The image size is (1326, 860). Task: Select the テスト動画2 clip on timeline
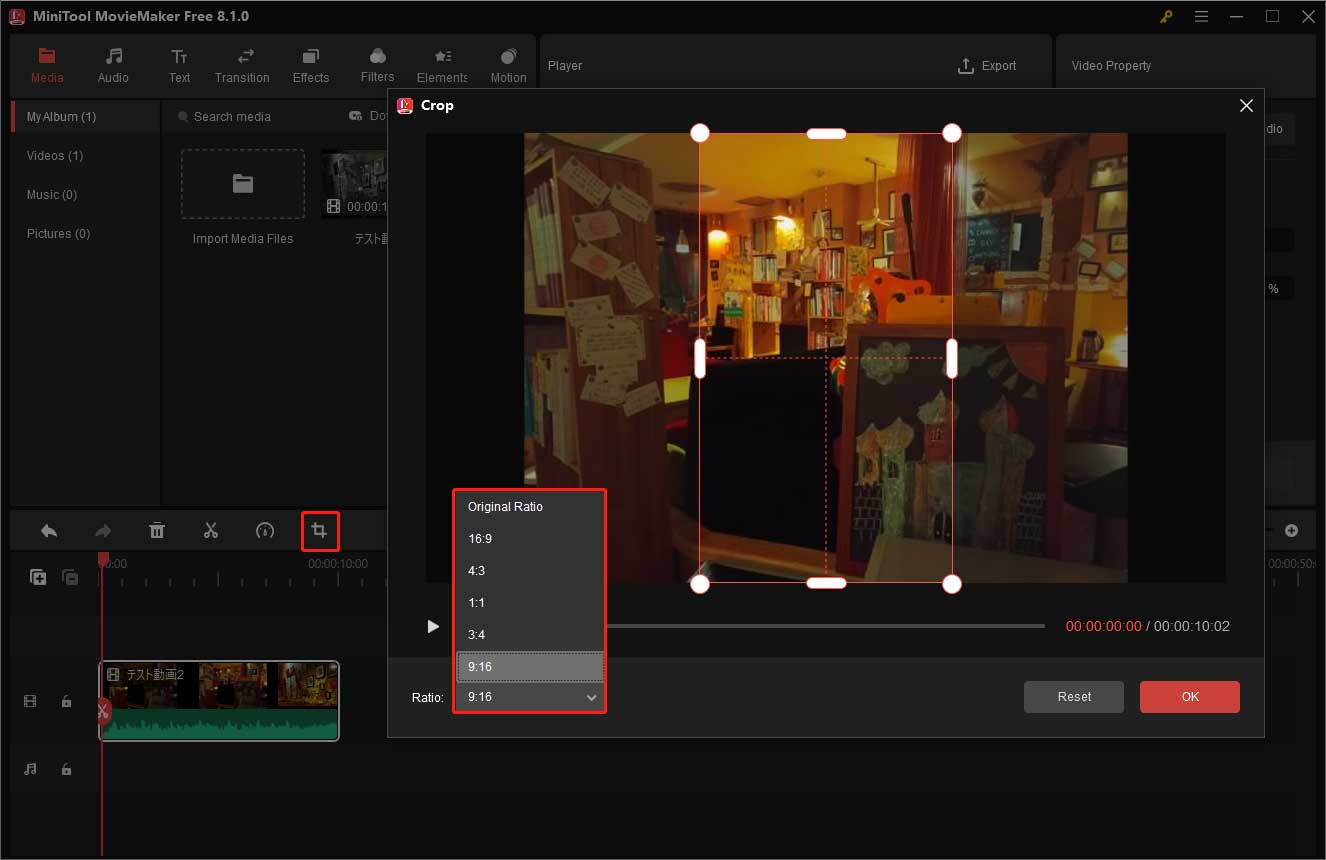[219, 701]
